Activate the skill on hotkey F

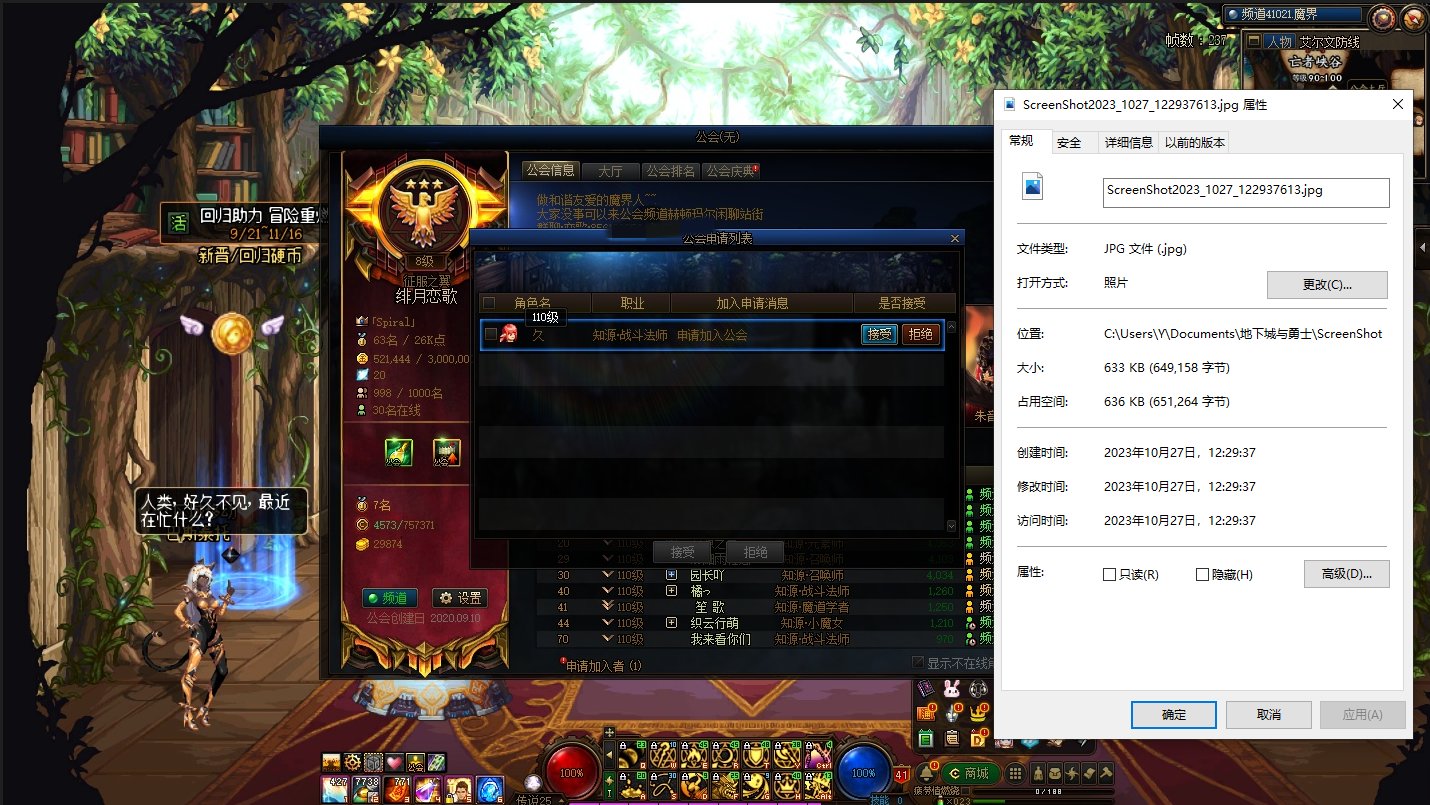click(726, 786)
